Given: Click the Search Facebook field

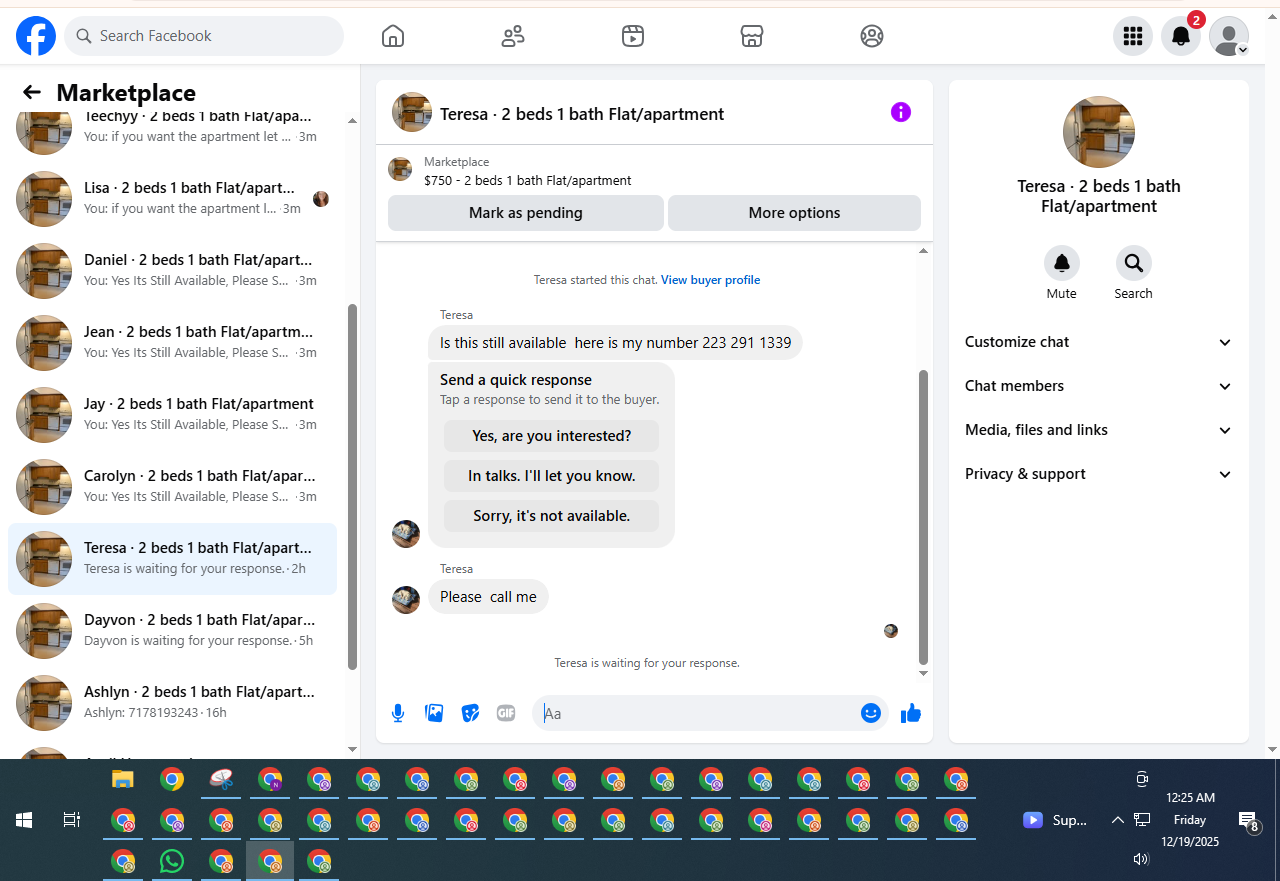Looking at the screenshot, I should click(204, 36).
